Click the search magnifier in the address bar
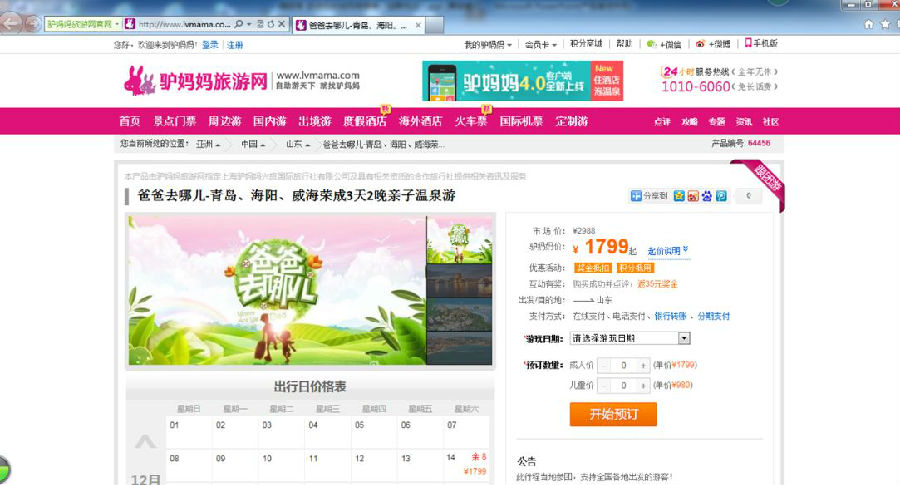This screenshot has width=900, height=485. [239, 24]
